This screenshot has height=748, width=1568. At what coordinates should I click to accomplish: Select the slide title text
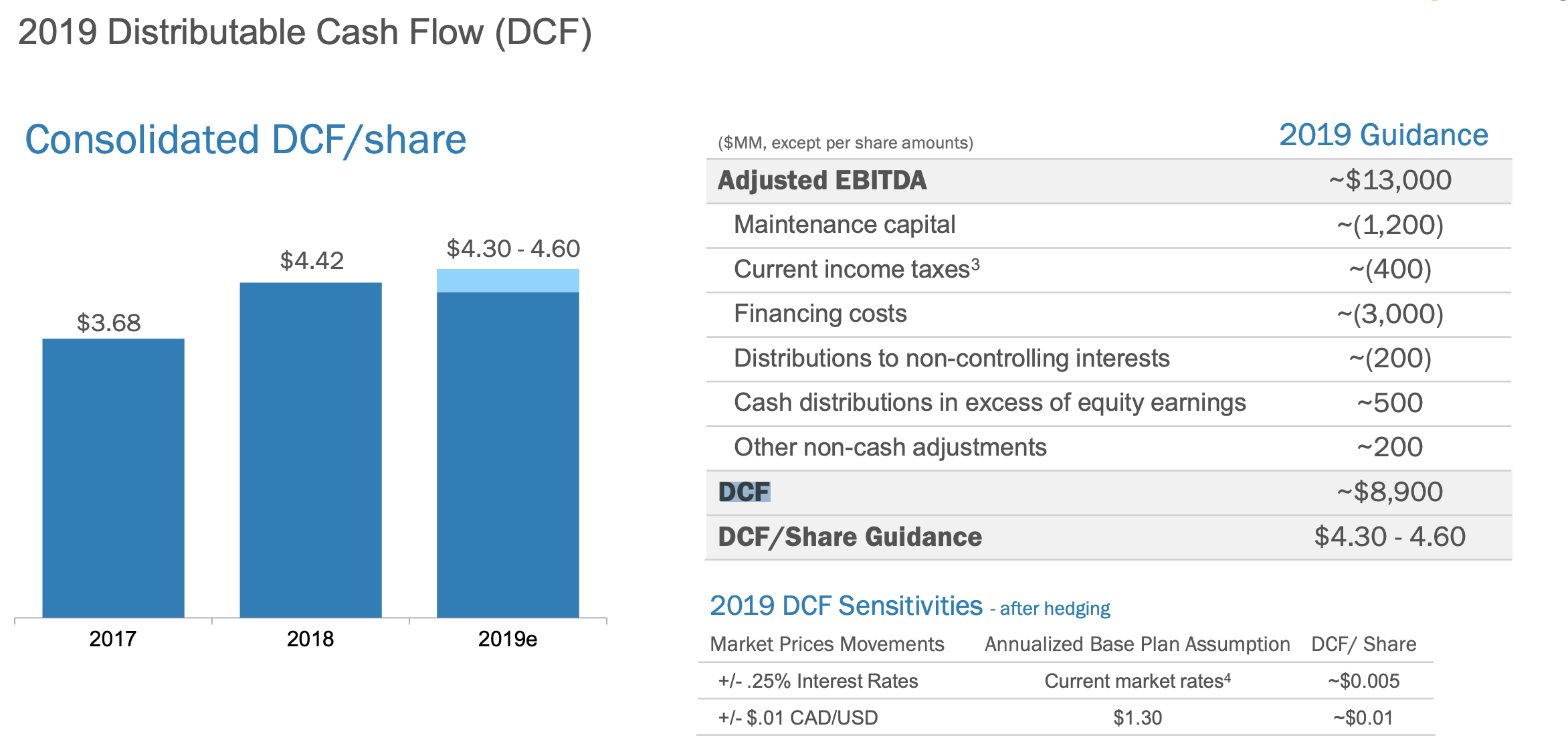(x=304, y=32)
